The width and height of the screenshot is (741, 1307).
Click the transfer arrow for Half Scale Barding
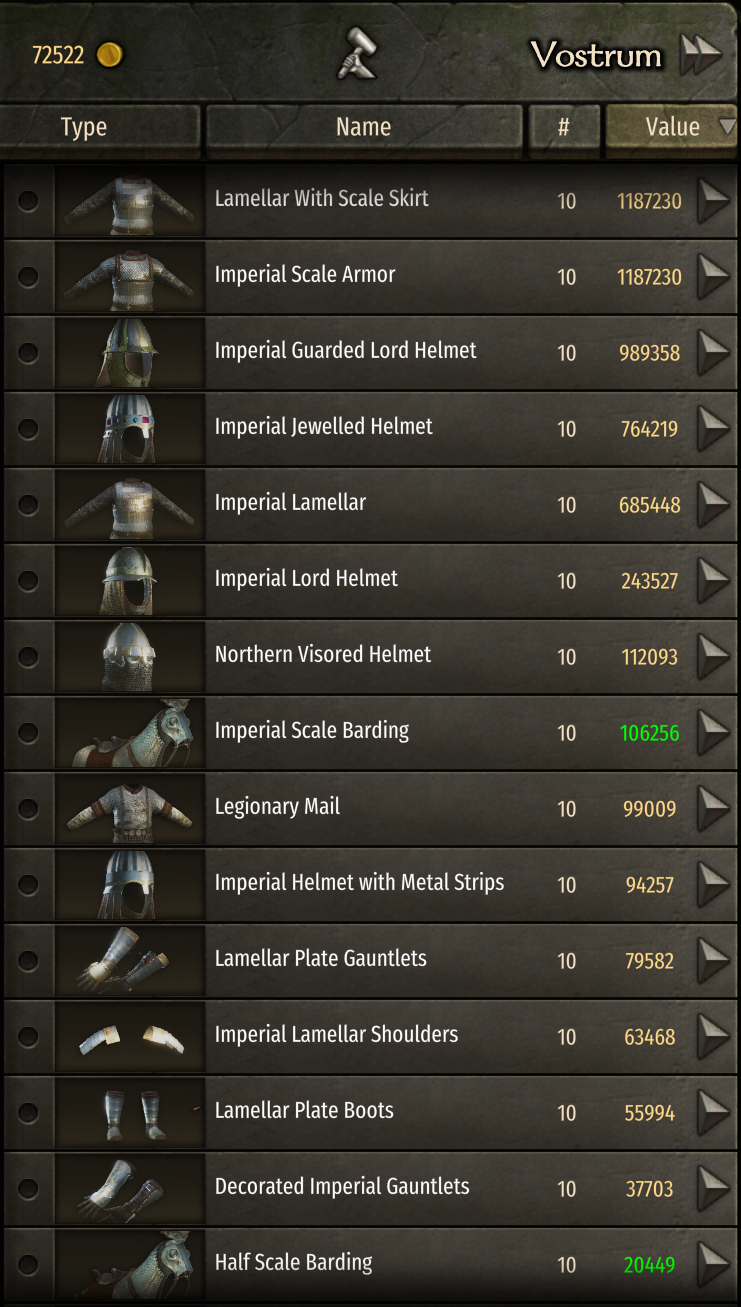(713, 1264)
